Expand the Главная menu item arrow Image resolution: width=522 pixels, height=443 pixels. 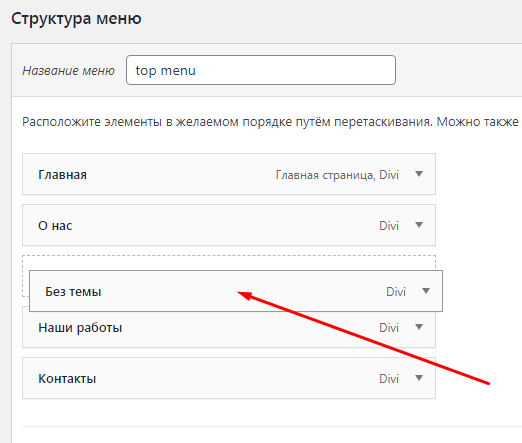tap(419, 174)
